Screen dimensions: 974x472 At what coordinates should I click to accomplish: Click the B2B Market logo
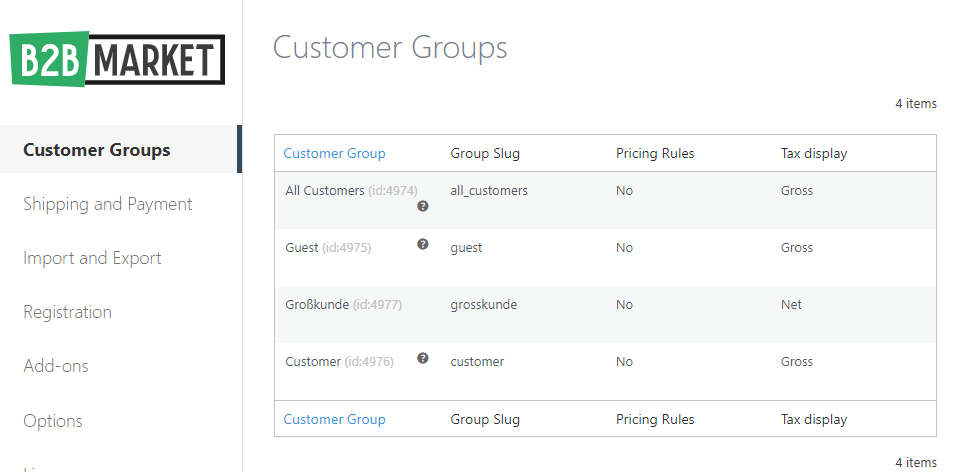(117, 60)
